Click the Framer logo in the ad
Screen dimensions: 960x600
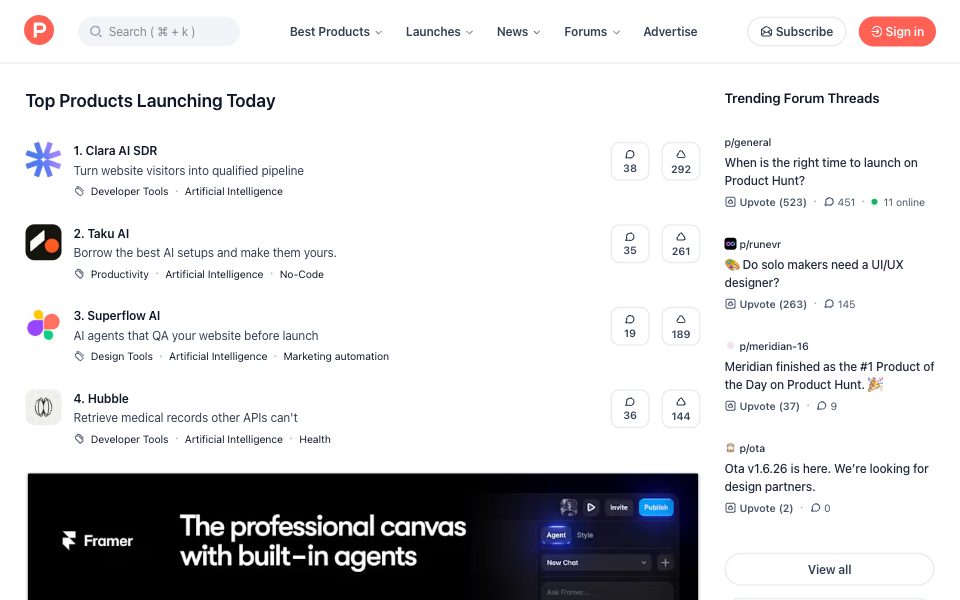97,541
